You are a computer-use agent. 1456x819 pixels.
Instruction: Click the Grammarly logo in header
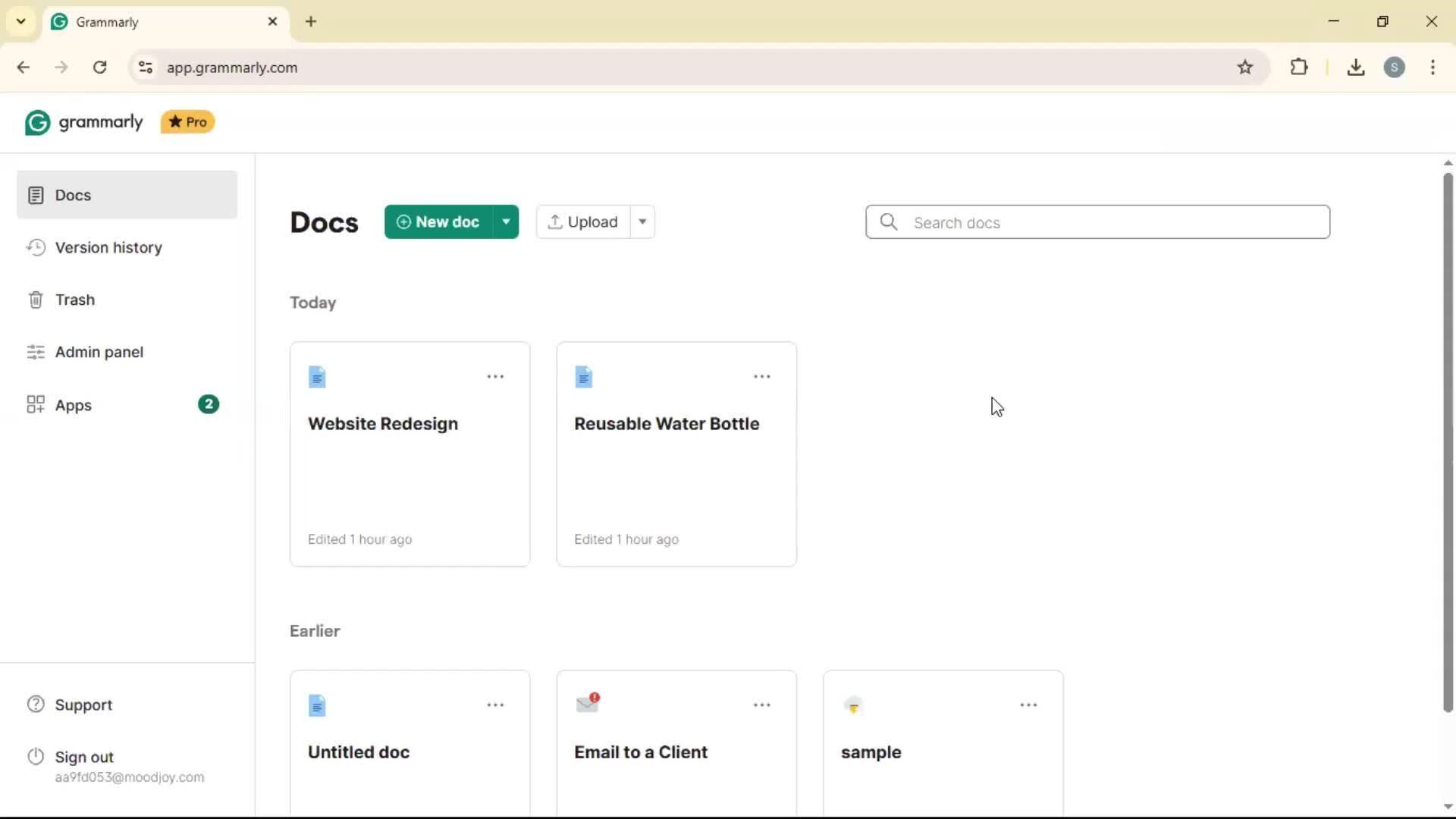click(84, 122)
